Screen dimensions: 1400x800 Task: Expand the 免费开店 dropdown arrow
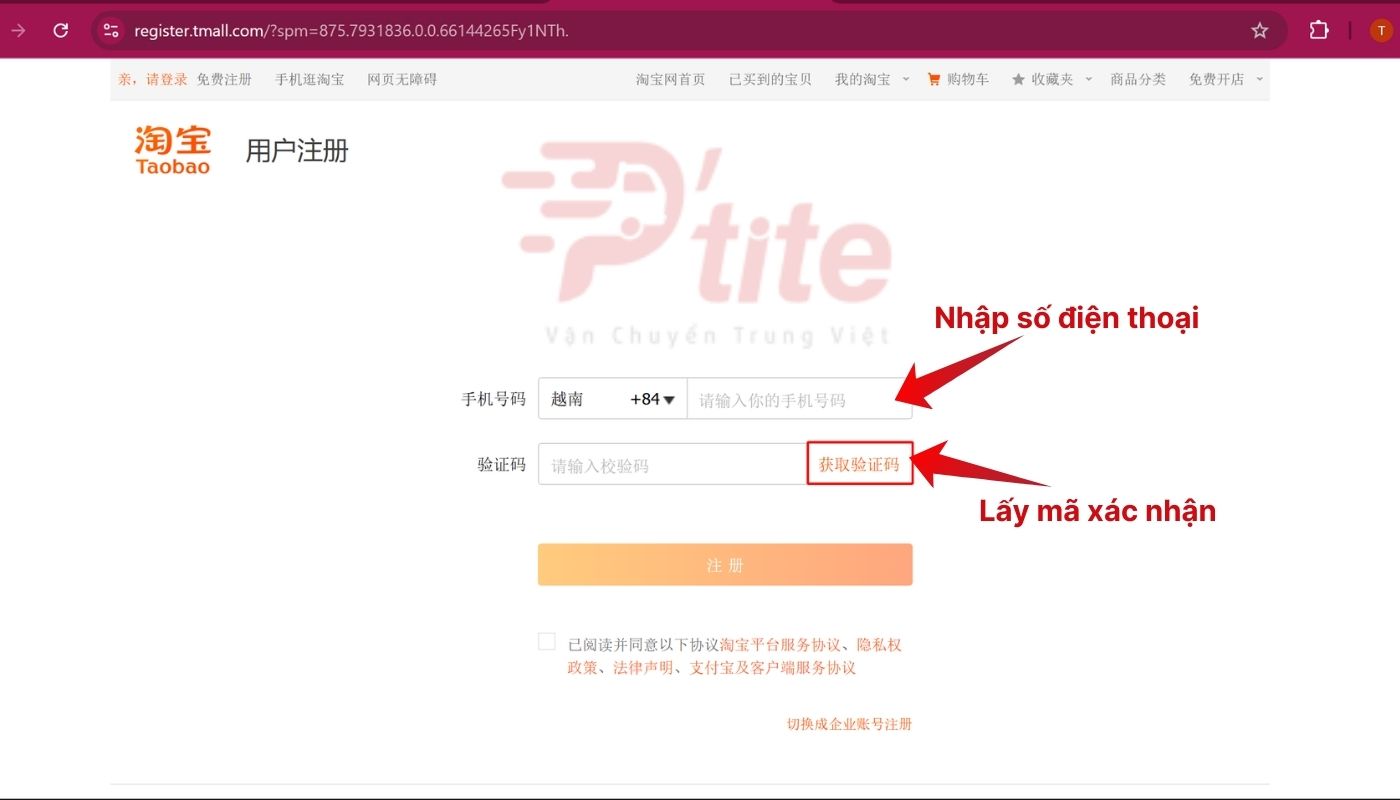(x=1259, y=79)
